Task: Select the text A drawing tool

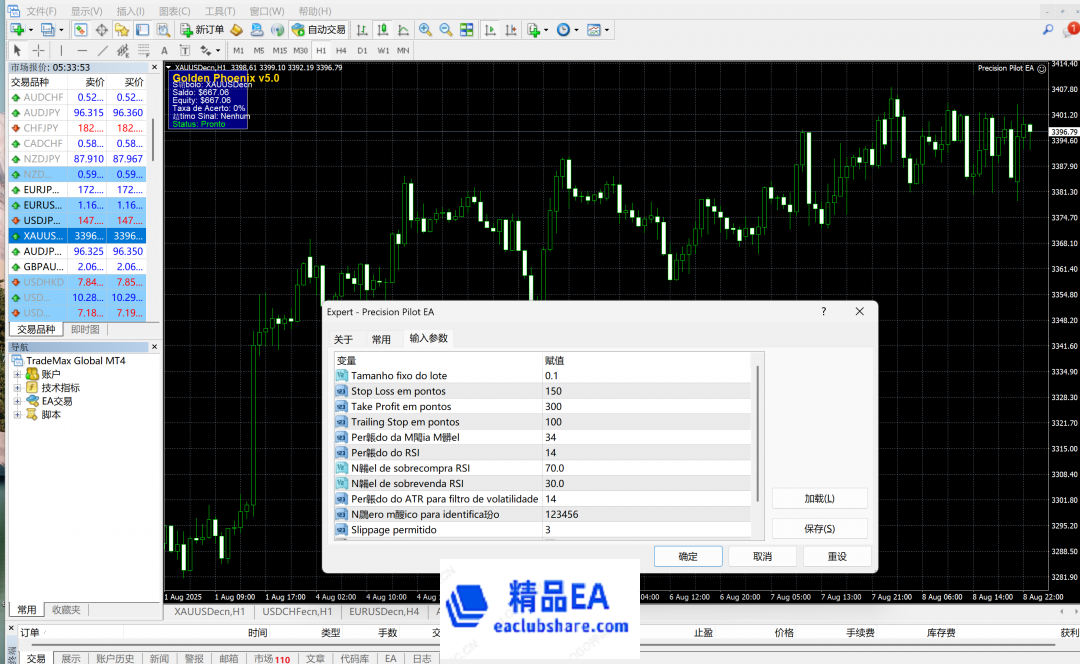Action: 164,50
